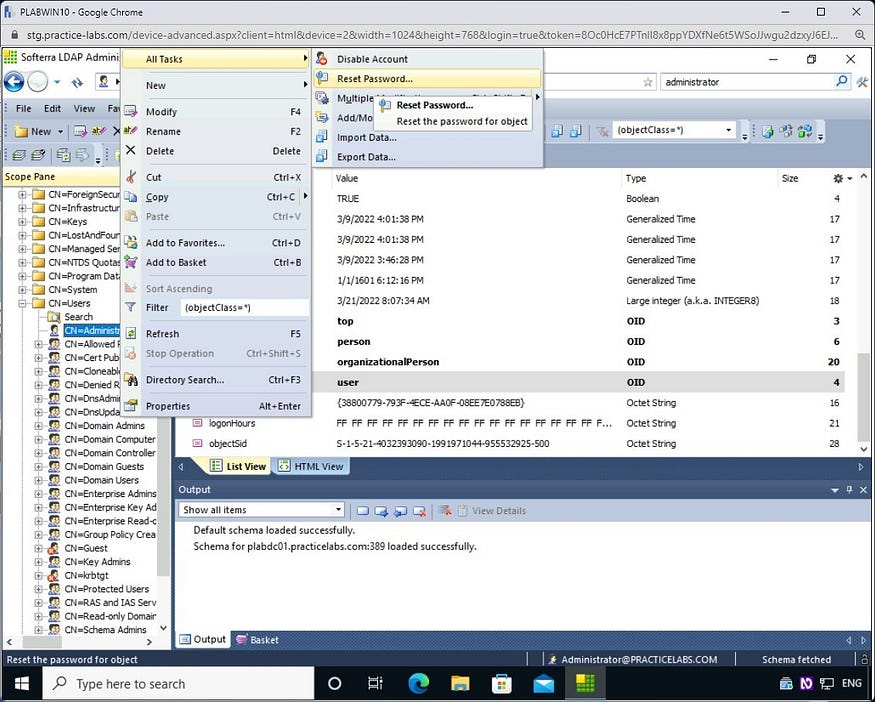
Task: Select Add to Favorites menu entry
Action: tap(215, 243)
